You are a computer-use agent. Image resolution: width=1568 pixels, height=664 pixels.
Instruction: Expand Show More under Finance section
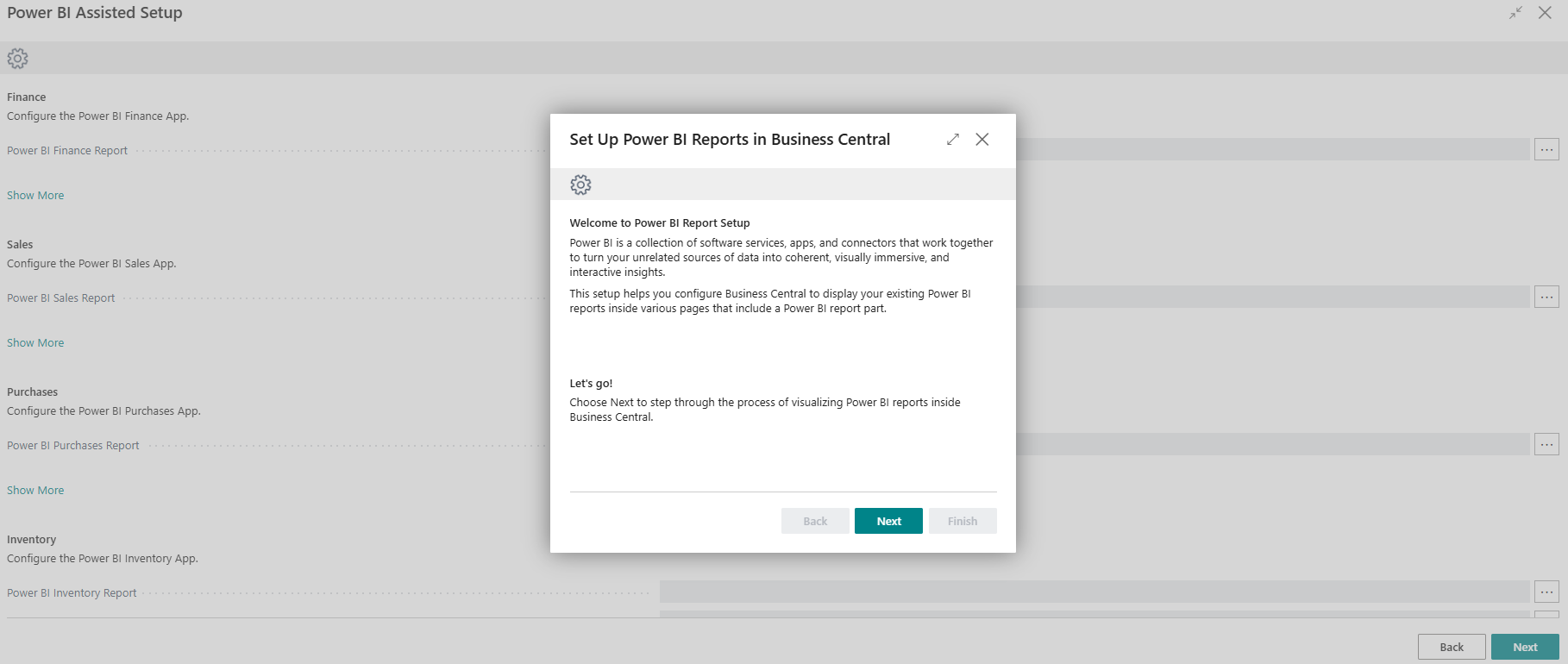(x=35, y=196)
